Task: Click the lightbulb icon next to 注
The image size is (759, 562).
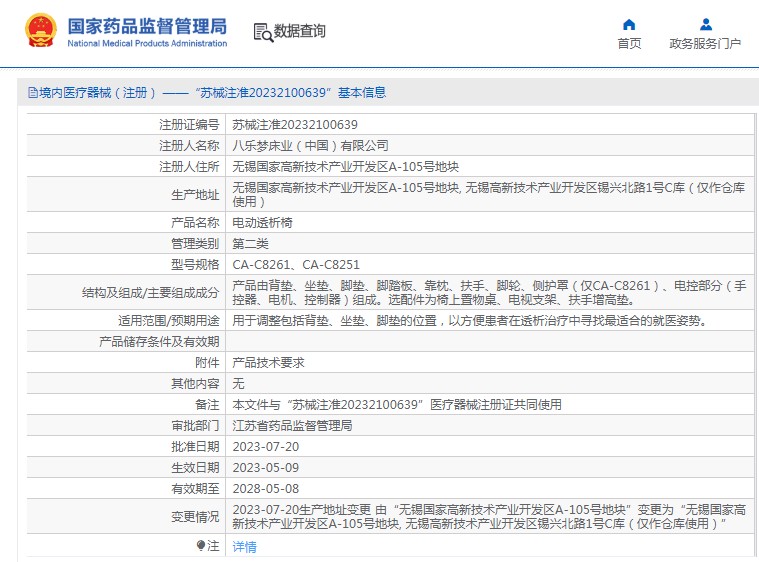Action: pyautogui.click(x=201, y=546)
